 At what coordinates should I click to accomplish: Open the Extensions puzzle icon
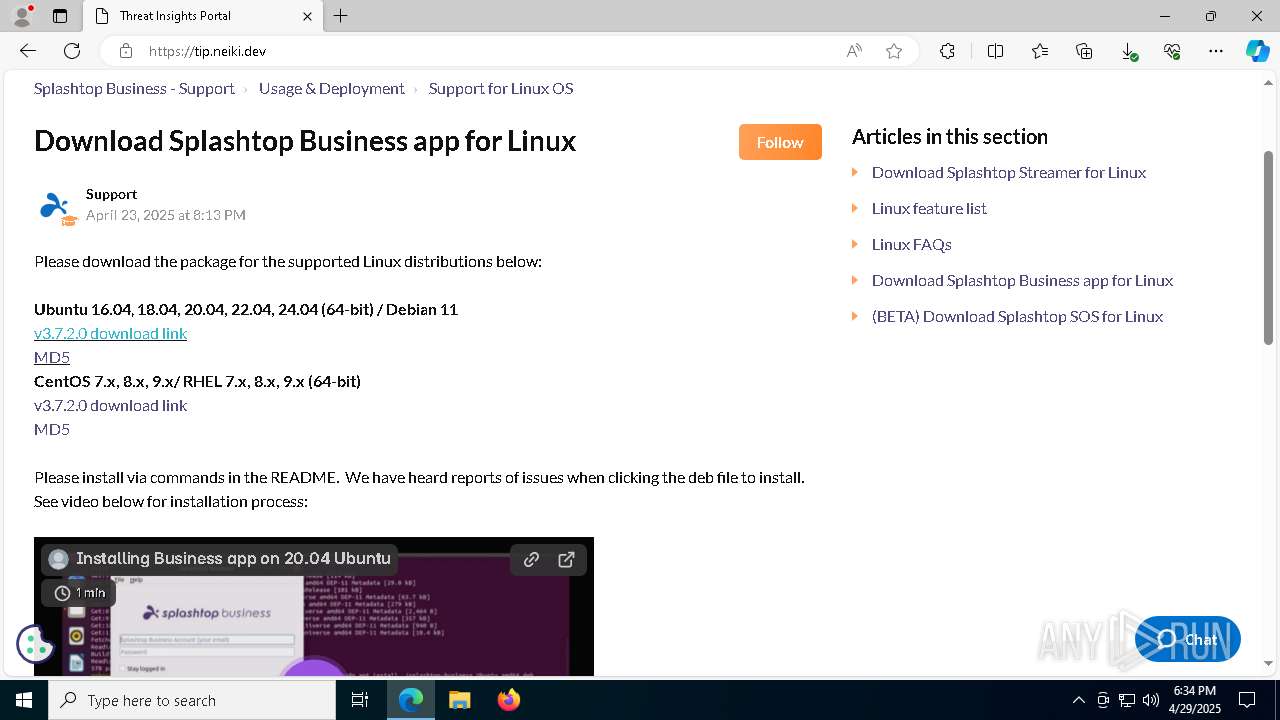[947, 51]
